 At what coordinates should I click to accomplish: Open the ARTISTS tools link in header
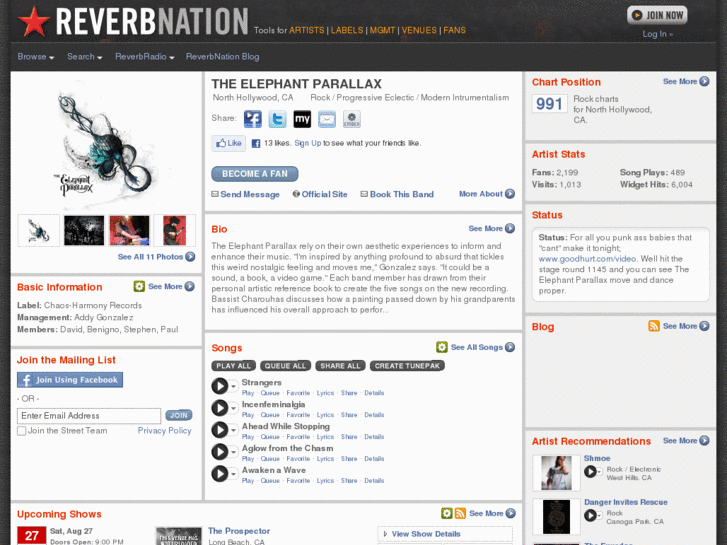click(306, 30)
